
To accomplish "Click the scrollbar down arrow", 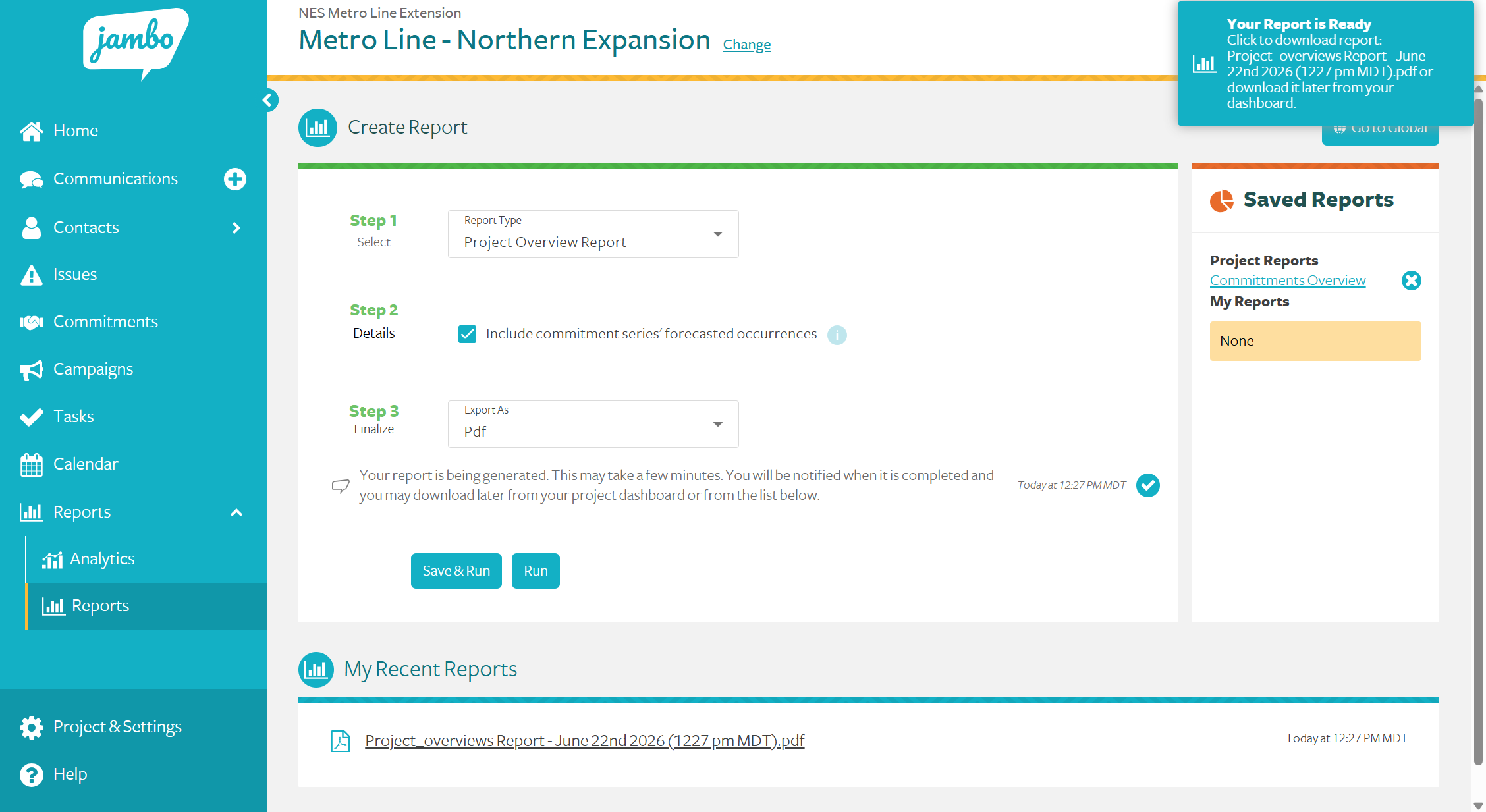I will click(1478, 805).
